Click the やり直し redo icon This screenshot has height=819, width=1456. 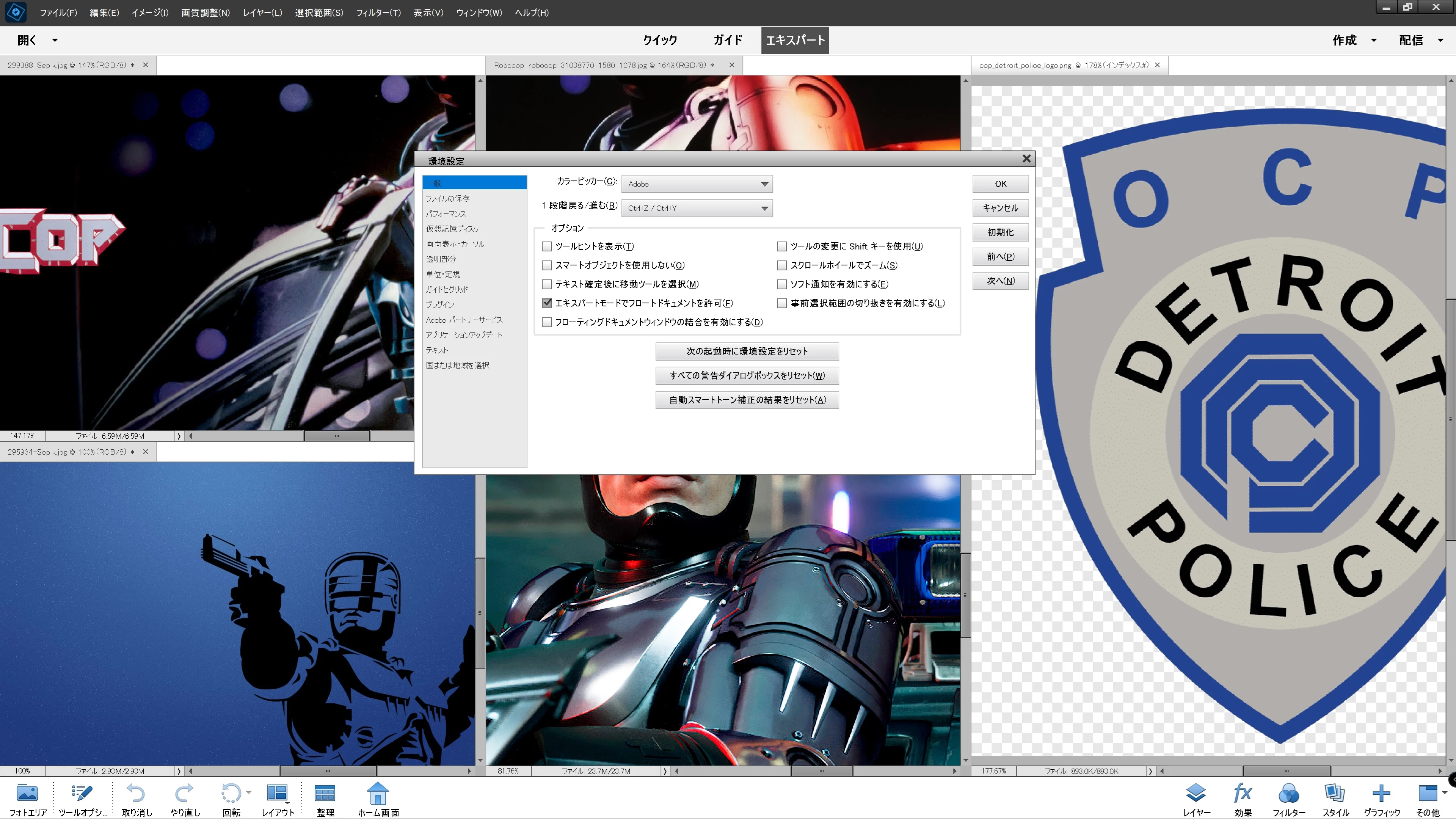[x=185, y=794]
